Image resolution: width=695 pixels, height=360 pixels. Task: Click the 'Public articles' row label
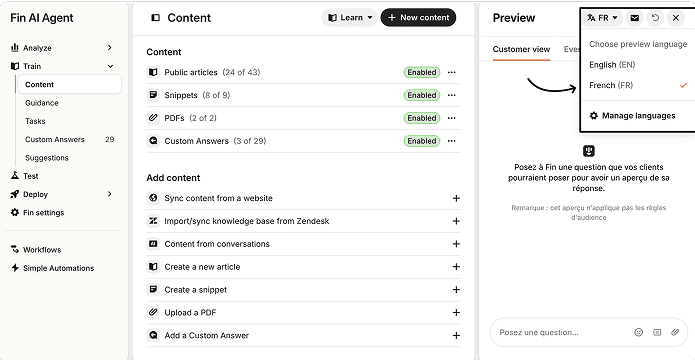coord(191,72)
